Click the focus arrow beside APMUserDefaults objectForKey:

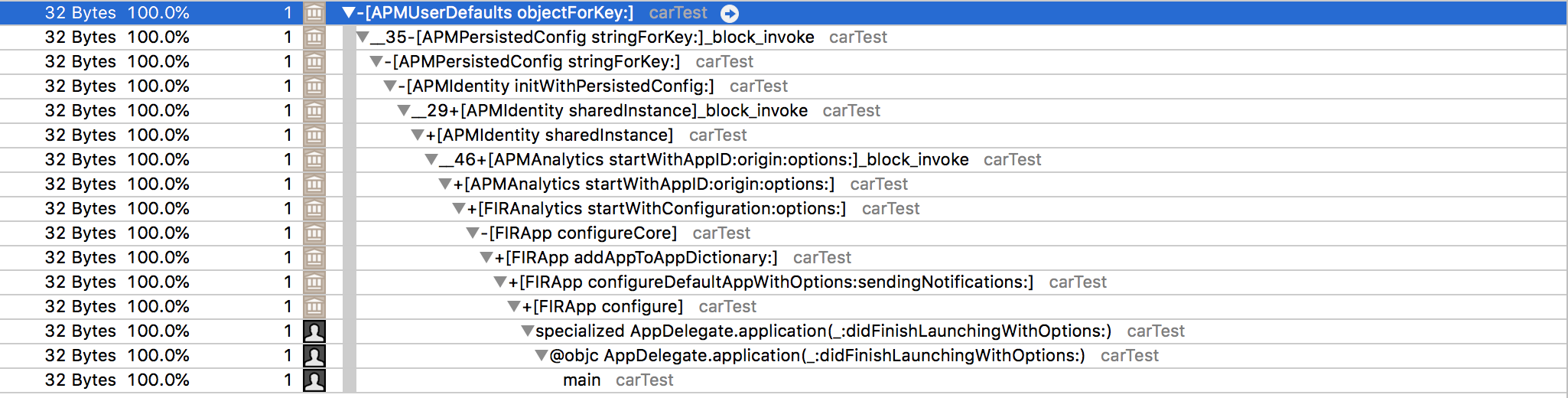[730, 13]
